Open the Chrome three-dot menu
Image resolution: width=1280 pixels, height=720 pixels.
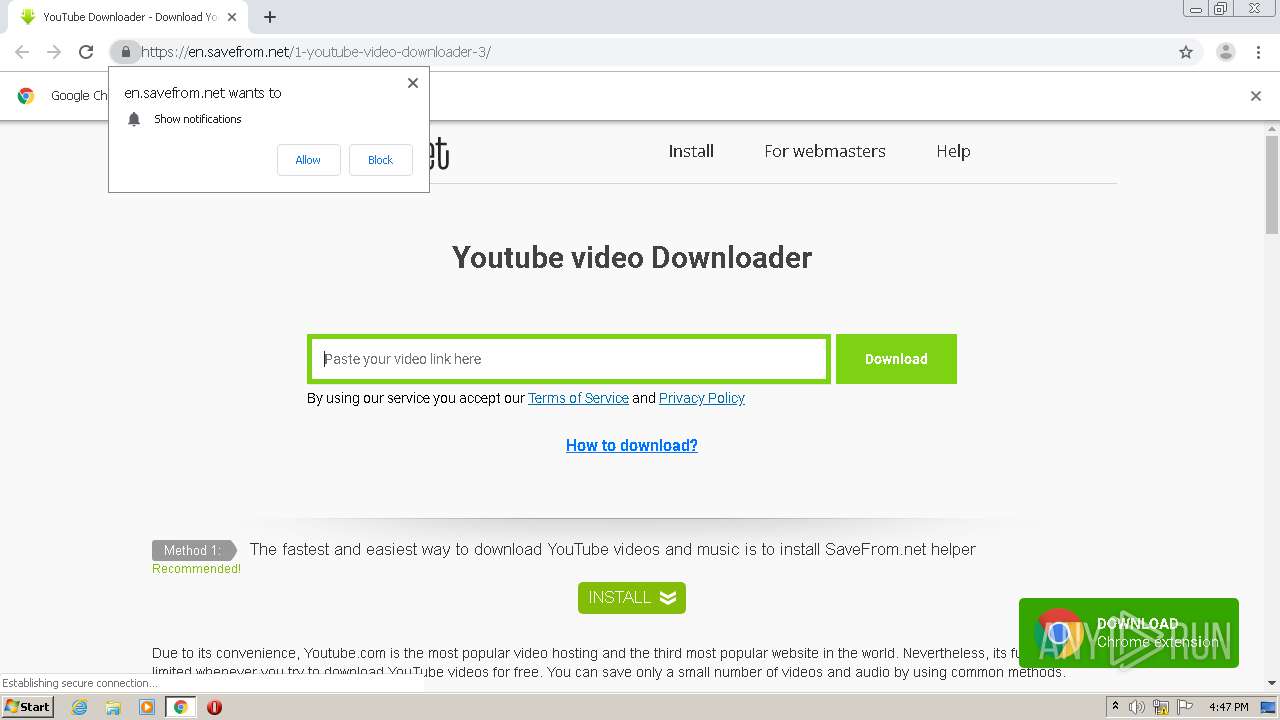point(1258,52)
